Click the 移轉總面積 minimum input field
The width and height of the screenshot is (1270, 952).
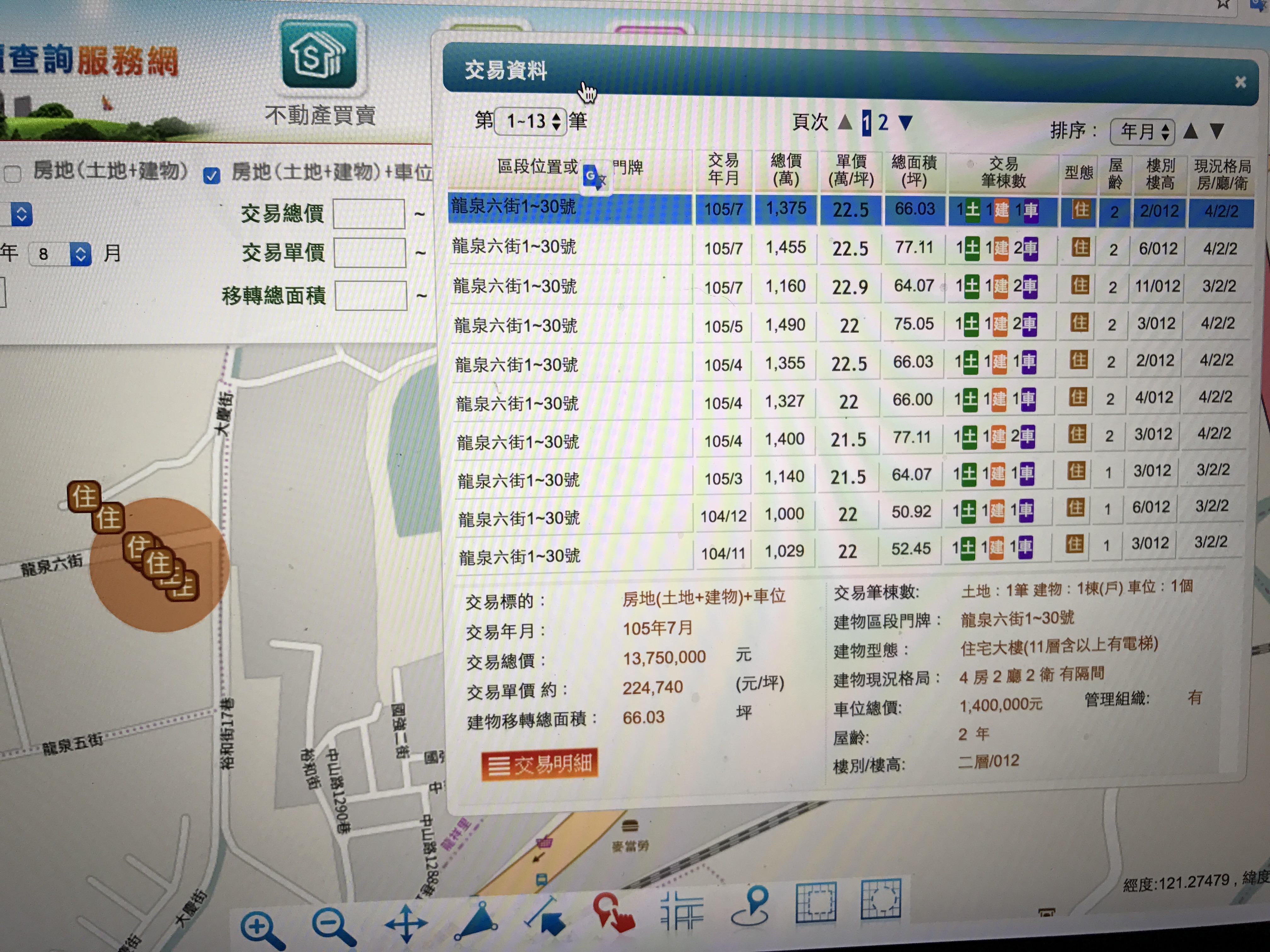371,296
